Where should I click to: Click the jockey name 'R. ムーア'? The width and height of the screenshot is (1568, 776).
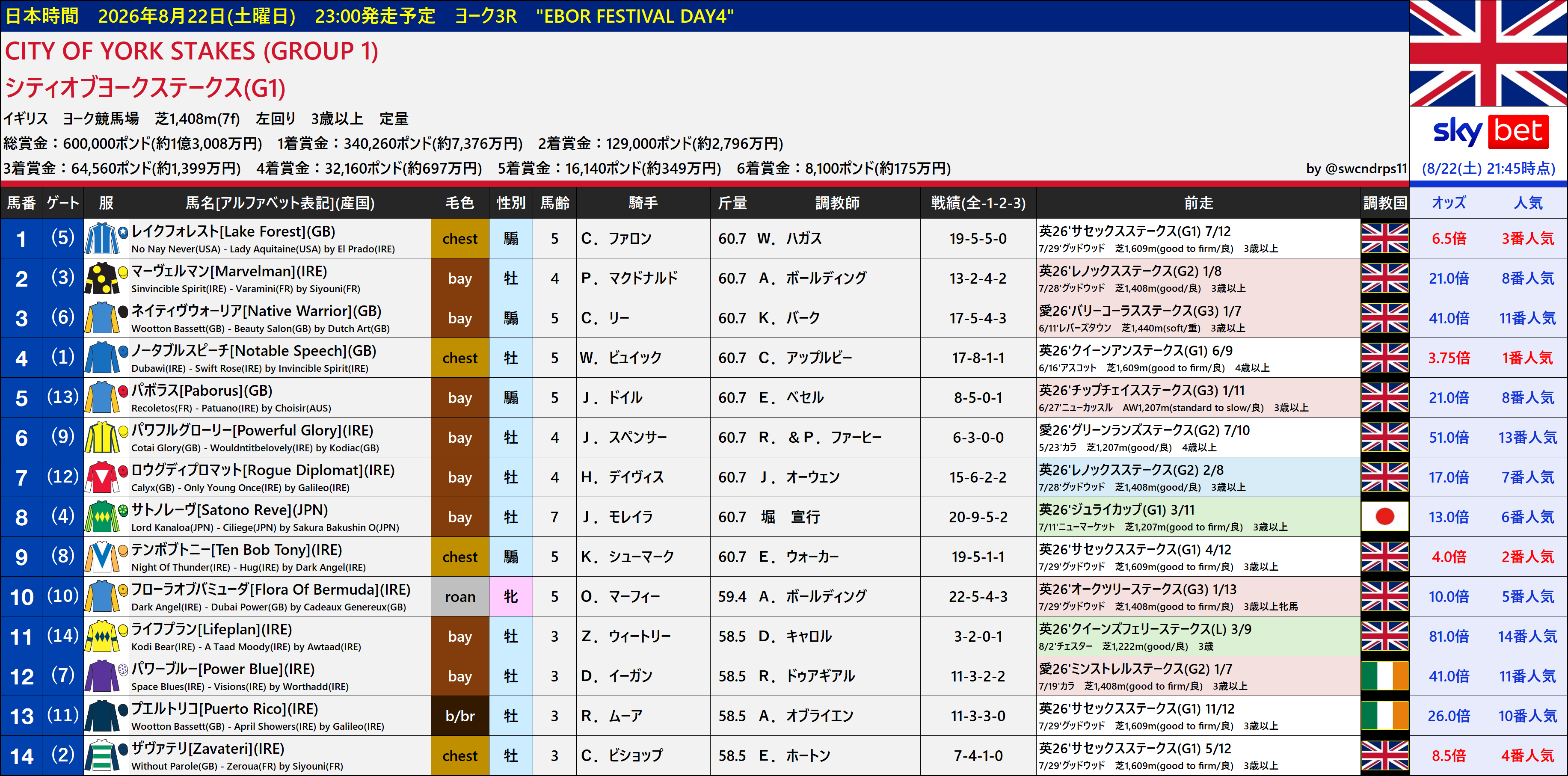coord(612,716)
